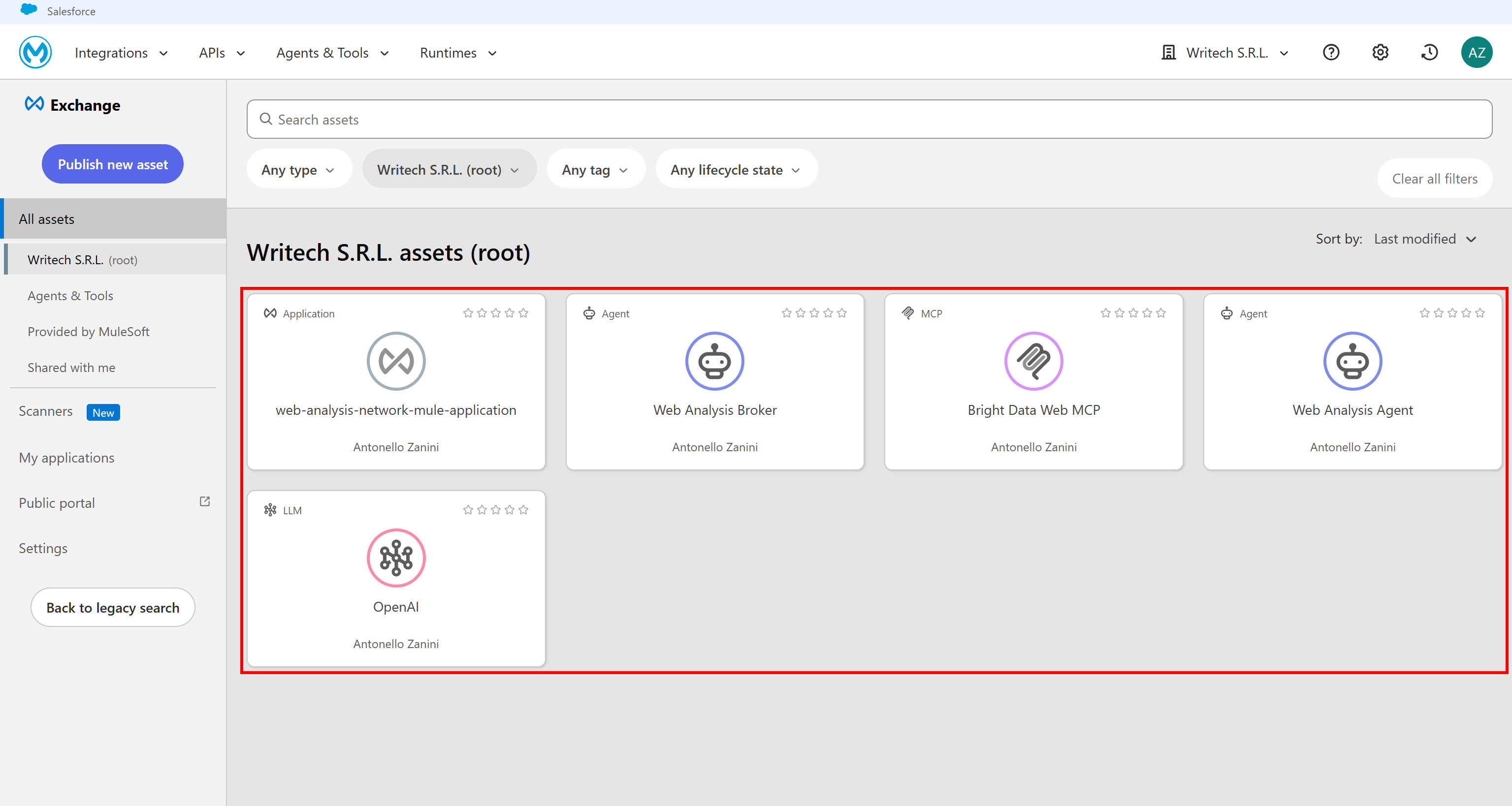1512x806 pixels.
Task: Open Scanners in sidebar
Action: point(46,411)
